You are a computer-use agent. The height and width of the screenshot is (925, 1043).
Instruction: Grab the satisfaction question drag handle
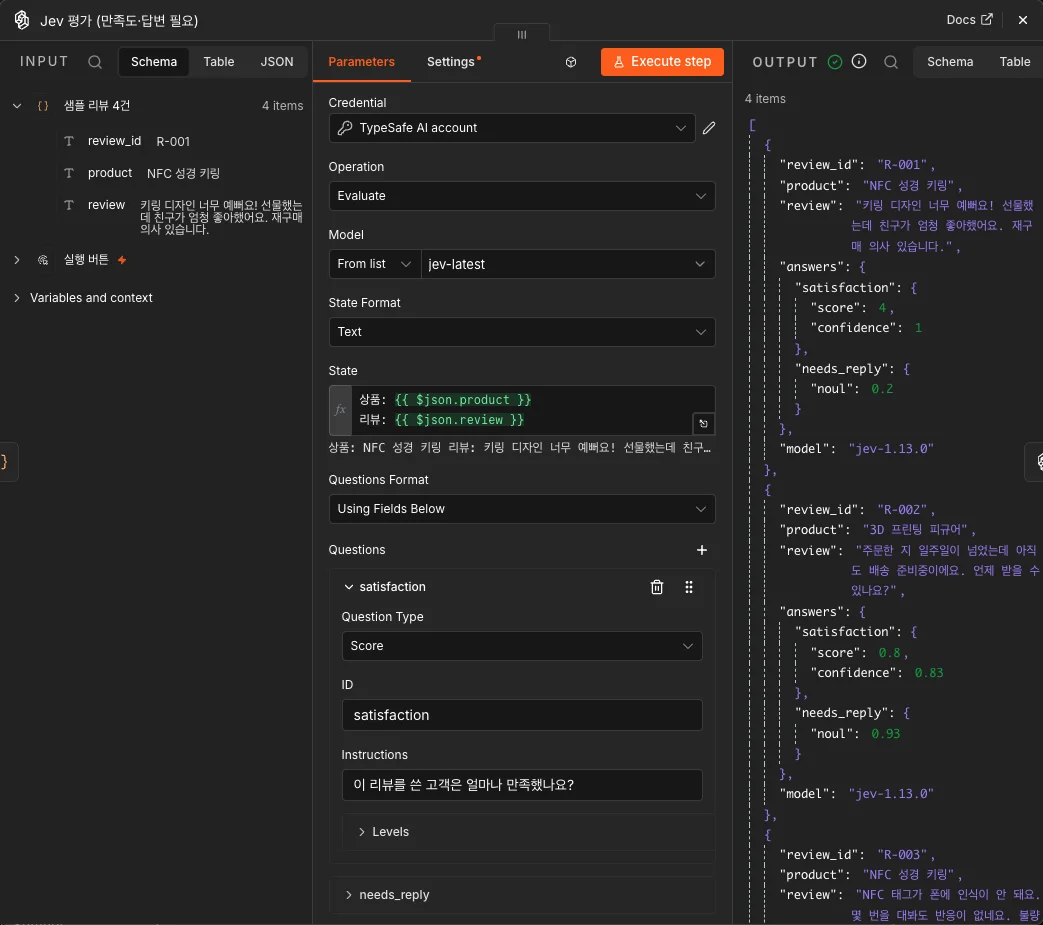(x=689, y=587)
